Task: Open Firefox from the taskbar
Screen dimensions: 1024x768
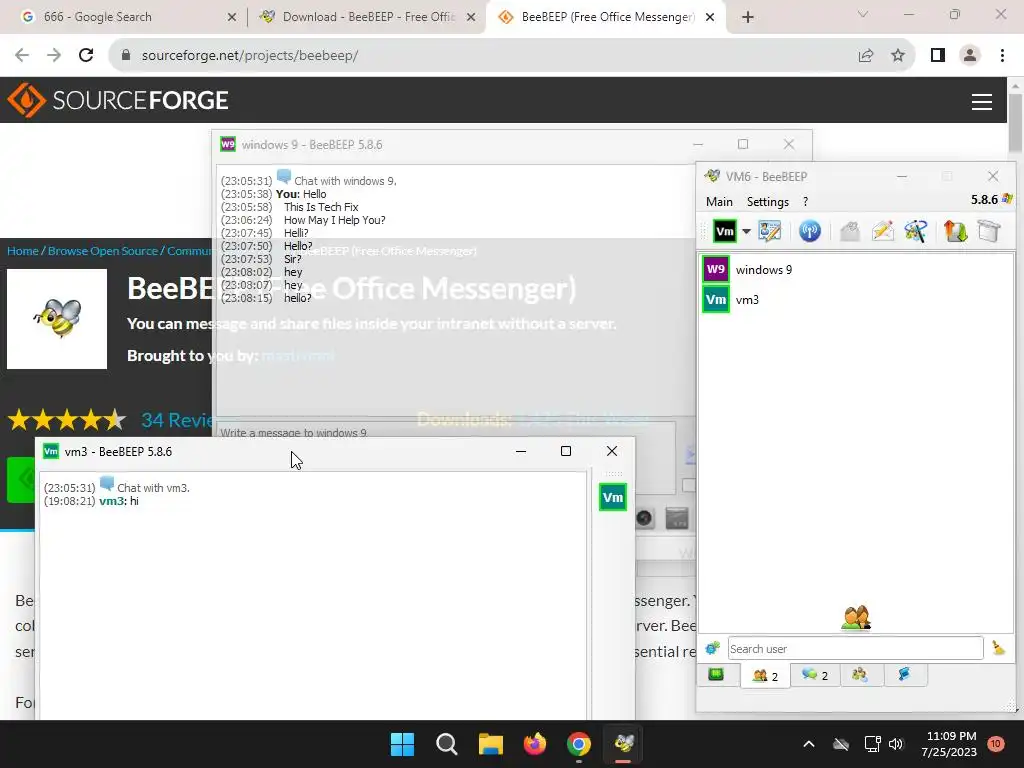Action: (x=535, y=744)
